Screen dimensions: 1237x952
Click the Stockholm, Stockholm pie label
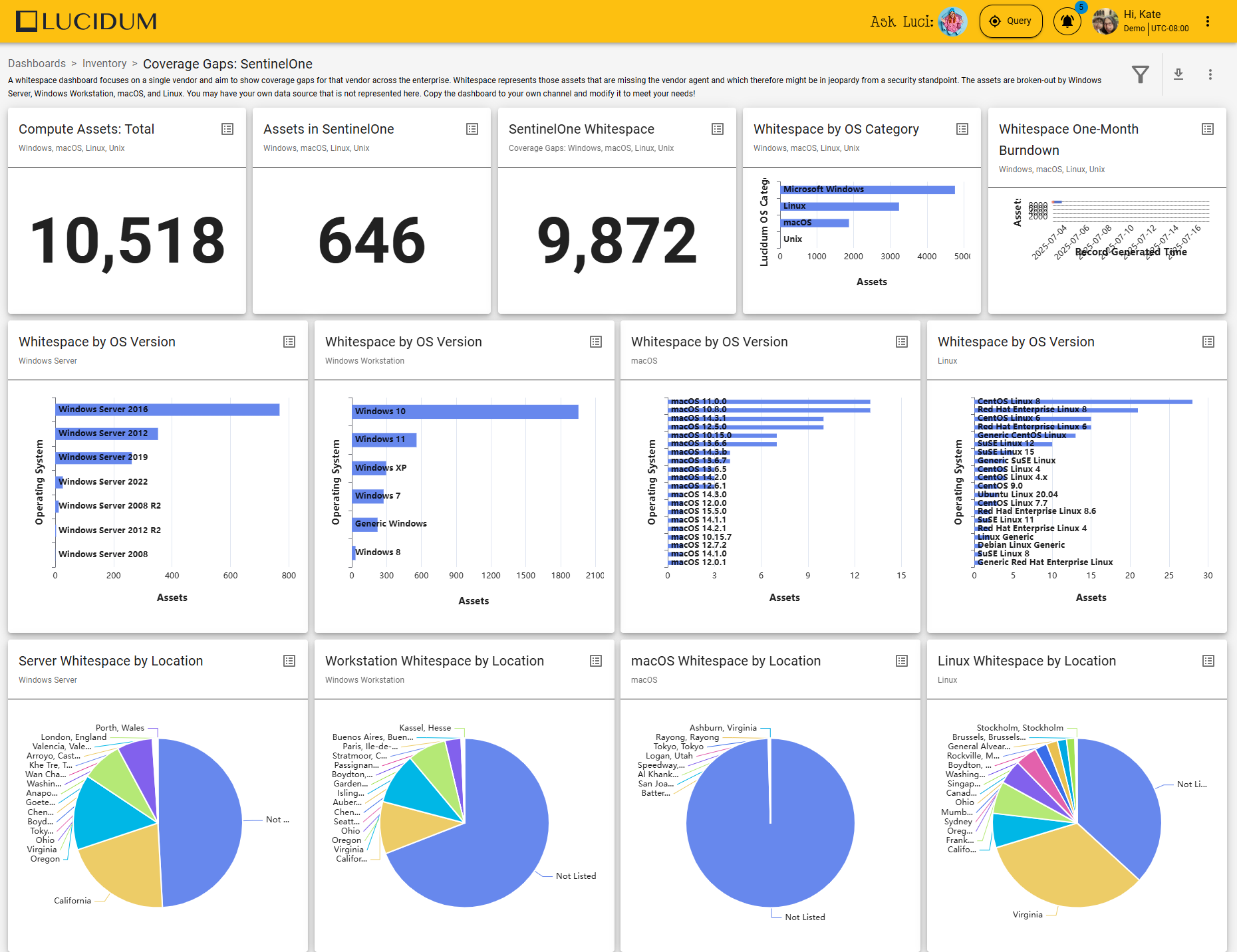(x=1020, y=728)
